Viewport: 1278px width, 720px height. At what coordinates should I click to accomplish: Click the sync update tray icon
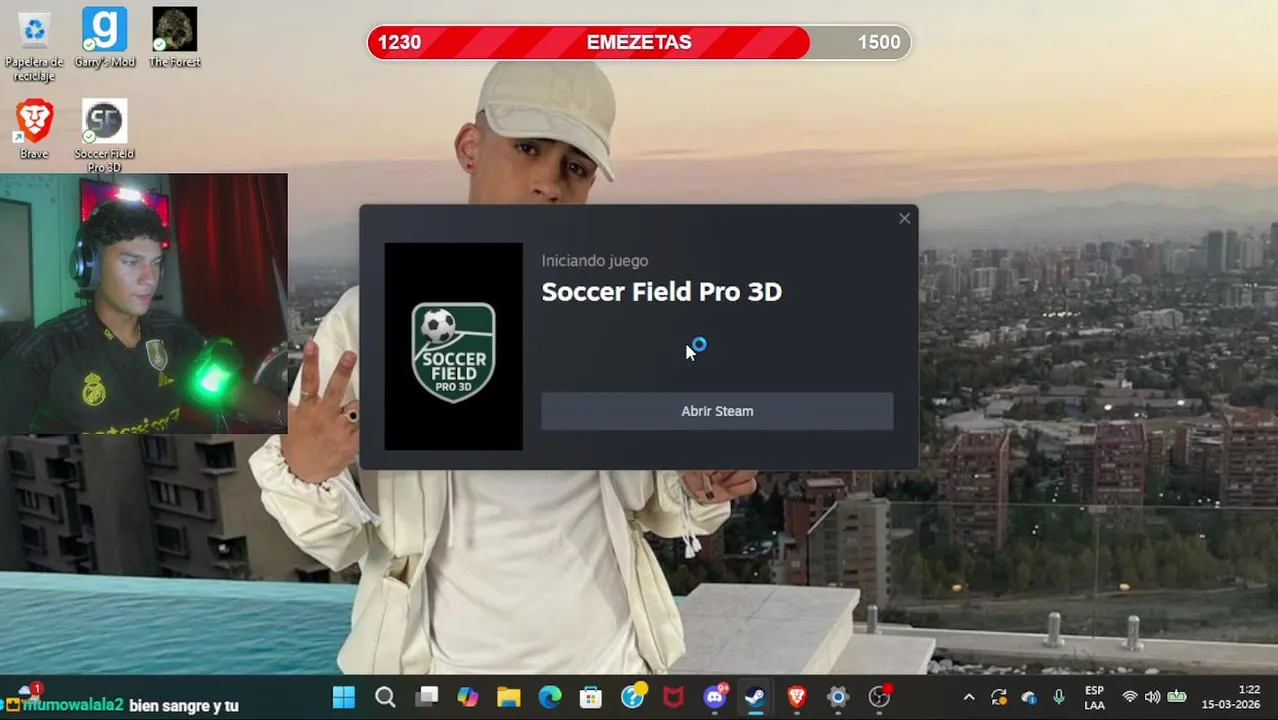(x=999, y=698)
